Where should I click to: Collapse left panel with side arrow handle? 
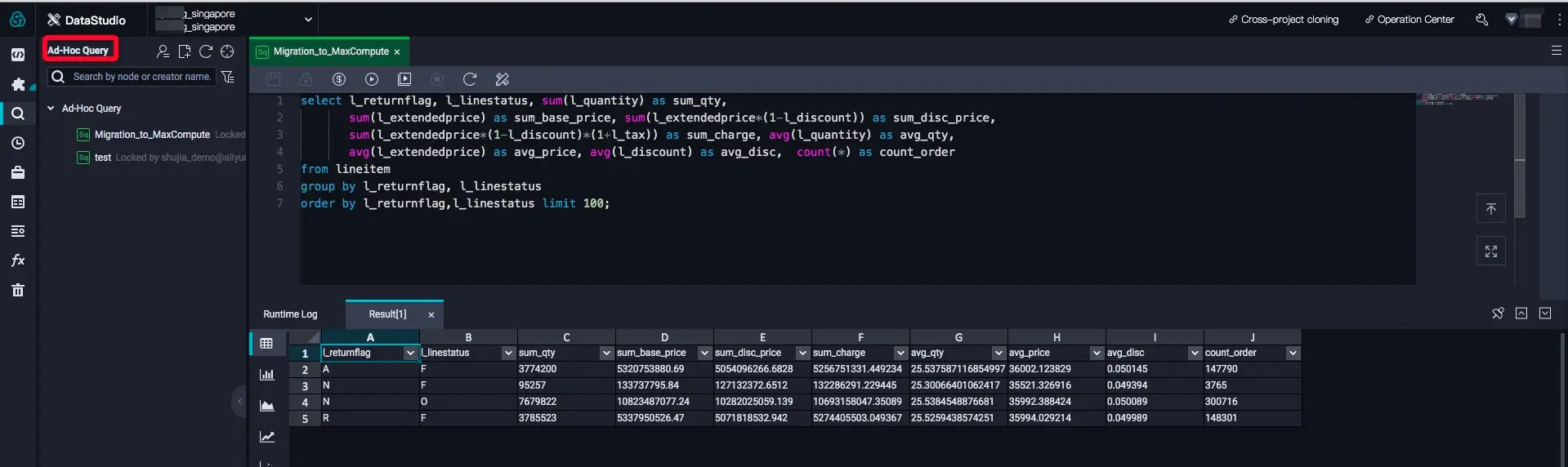(x=239, y=401)
